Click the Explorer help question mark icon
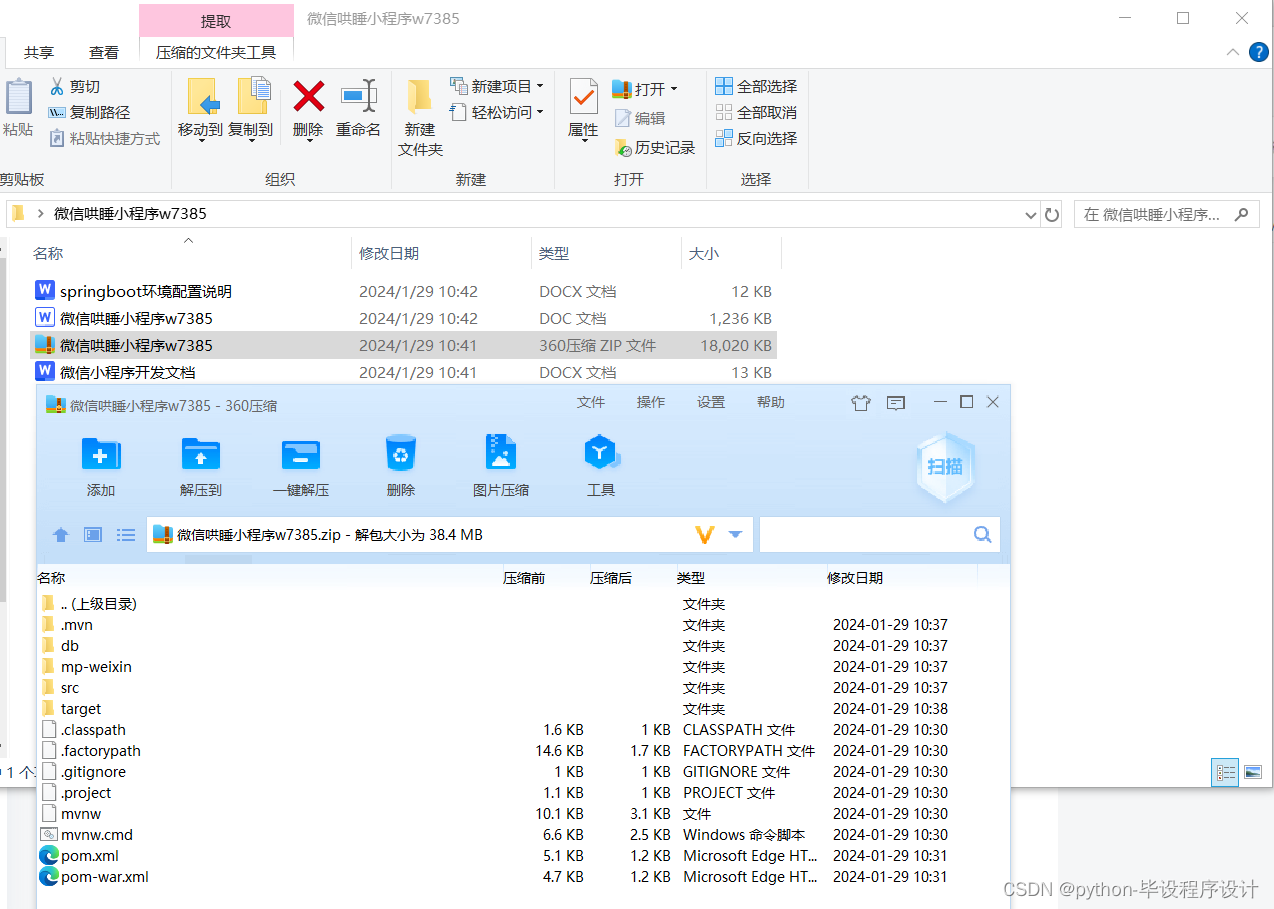 (x=1259, y=52)
